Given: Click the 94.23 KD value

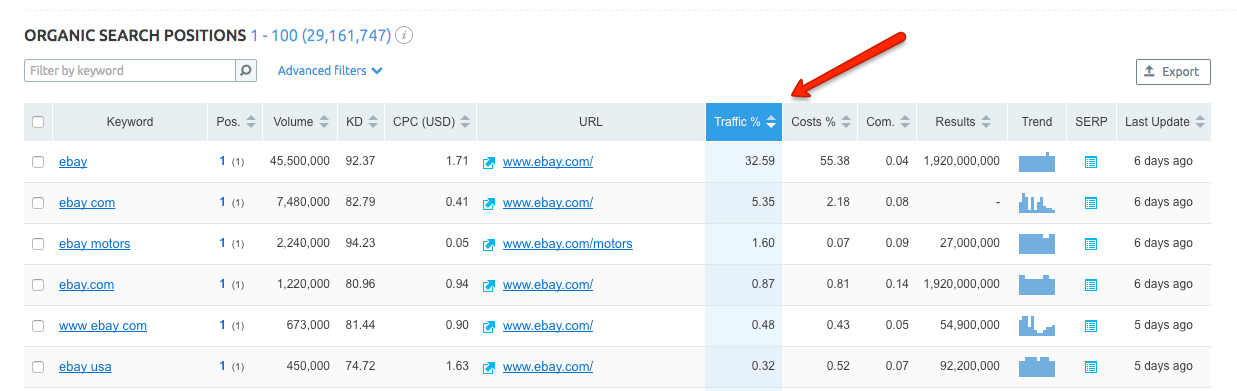Looking at the screenshot, I should [361, 244].
